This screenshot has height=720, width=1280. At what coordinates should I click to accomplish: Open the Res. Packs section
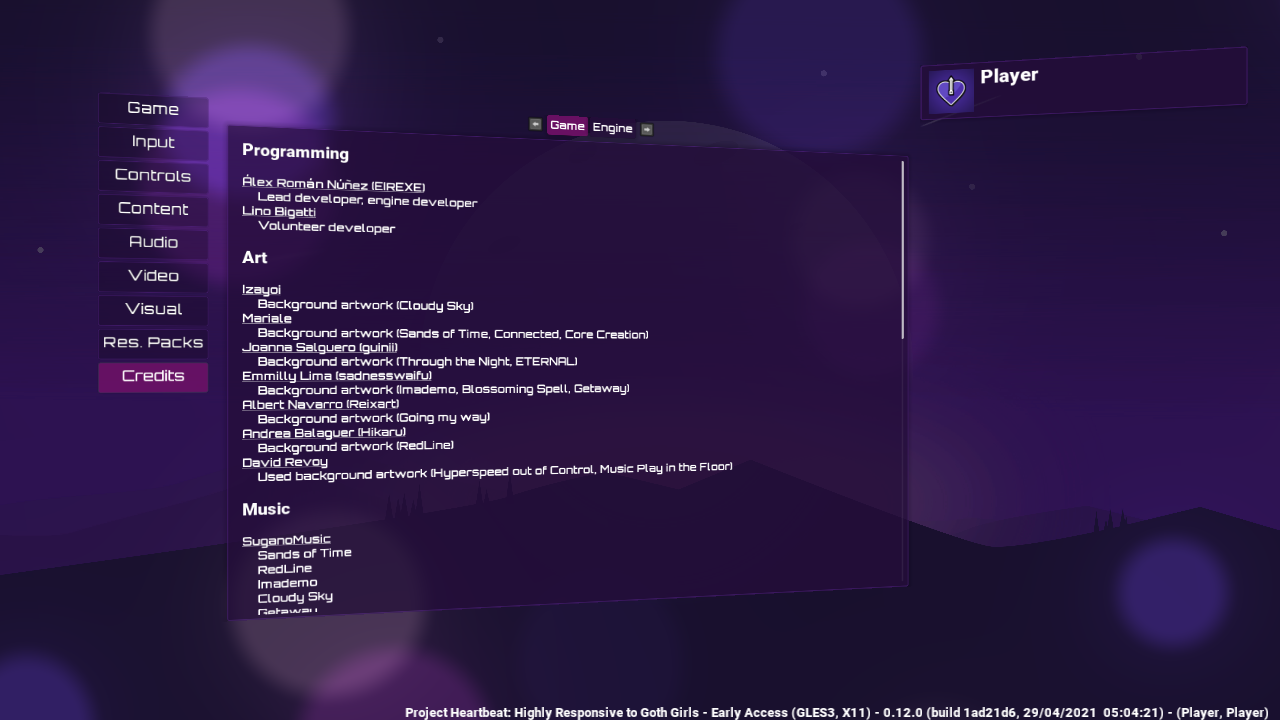(153, 343)
